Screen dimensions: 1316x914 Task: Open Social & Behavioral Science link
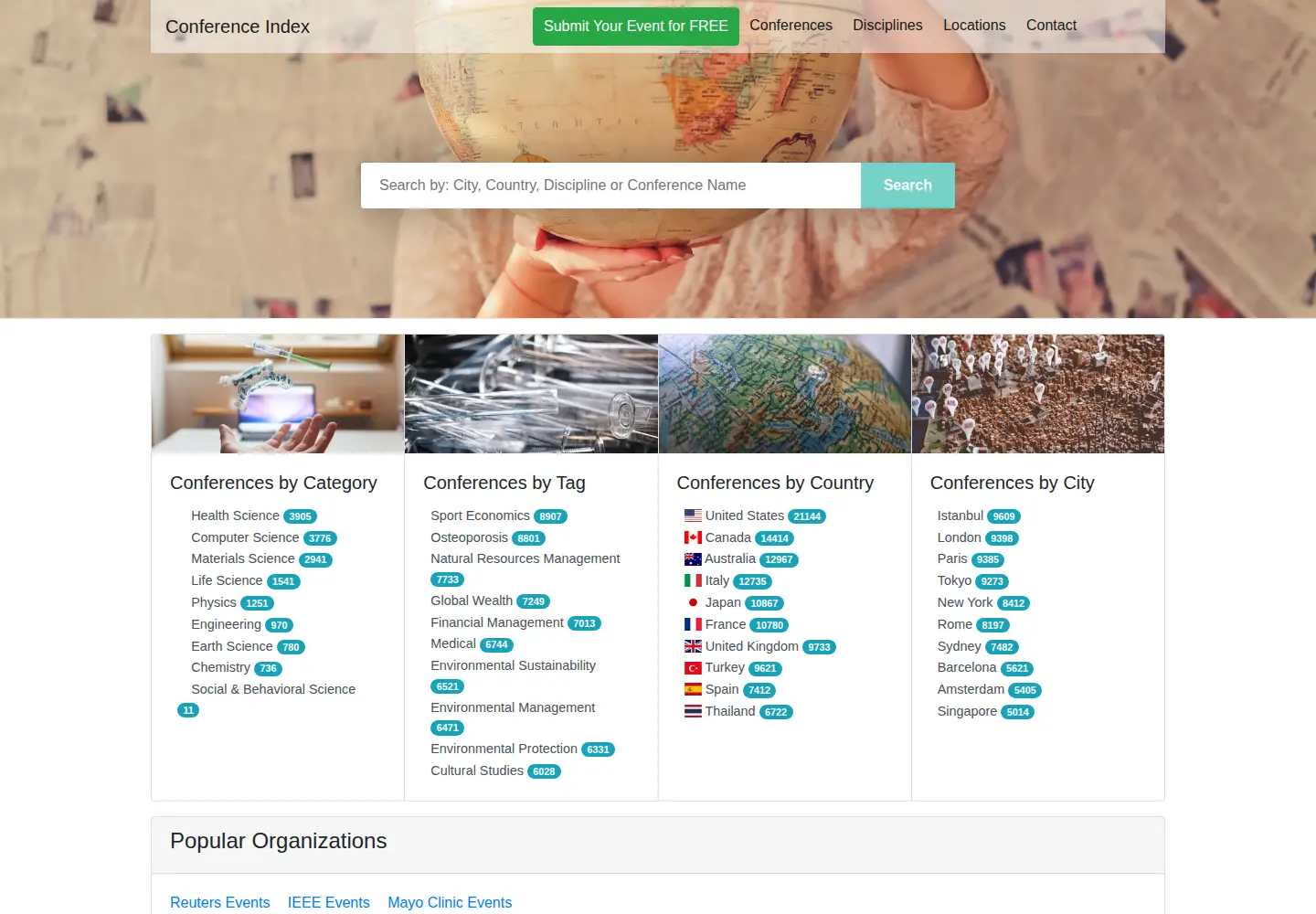pyautogui.click(x=273, y=689)
